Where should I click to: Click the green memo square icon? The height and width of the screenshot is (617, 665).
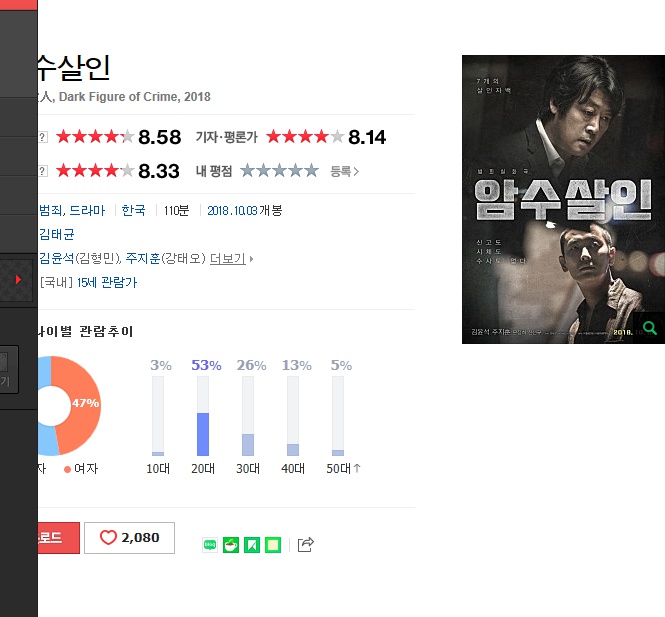(x=273, y=545)
